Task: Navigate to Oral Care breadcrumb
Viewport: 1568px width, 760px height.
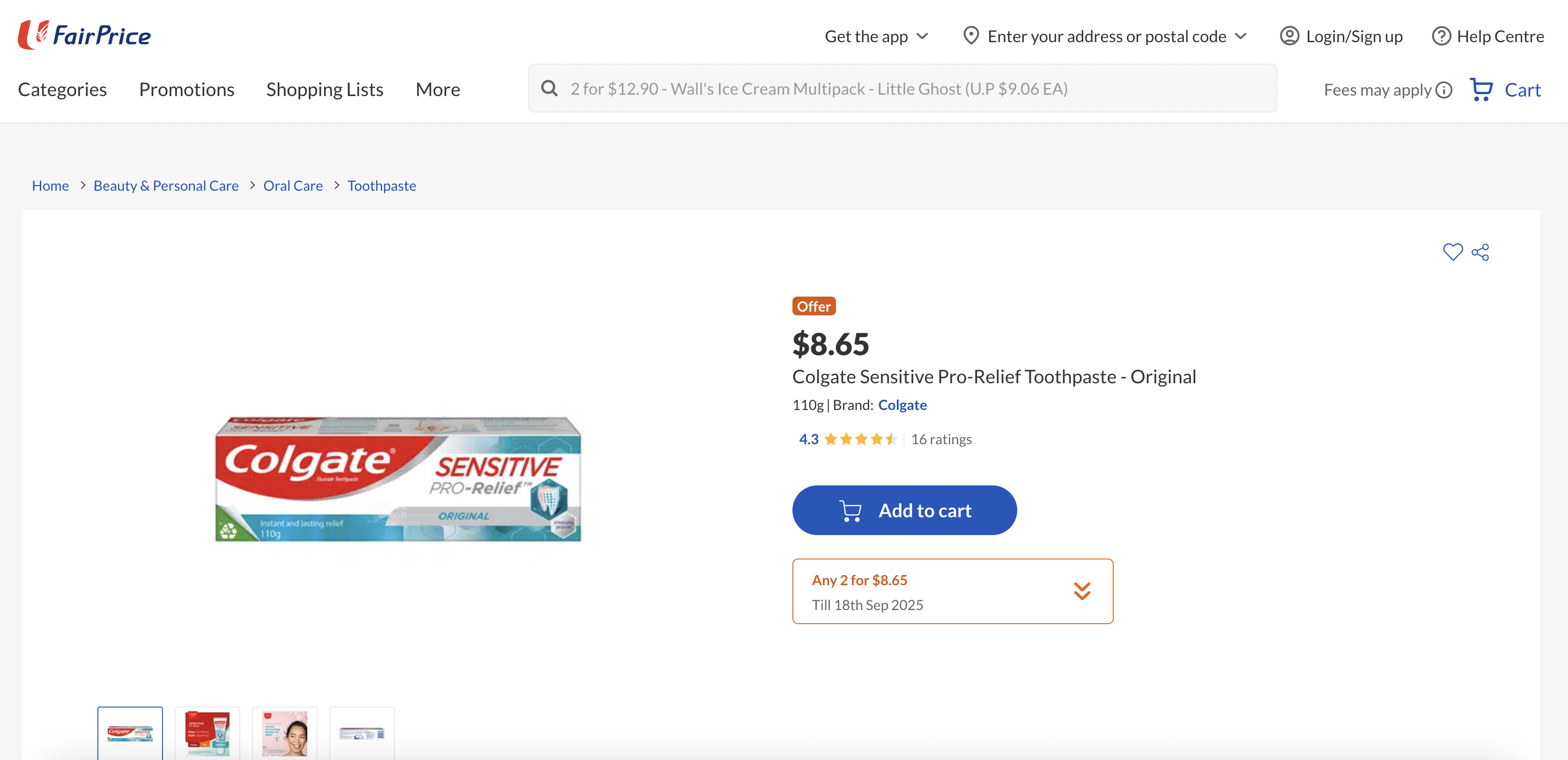Action: pyautogui.click(x=293, y=186)
